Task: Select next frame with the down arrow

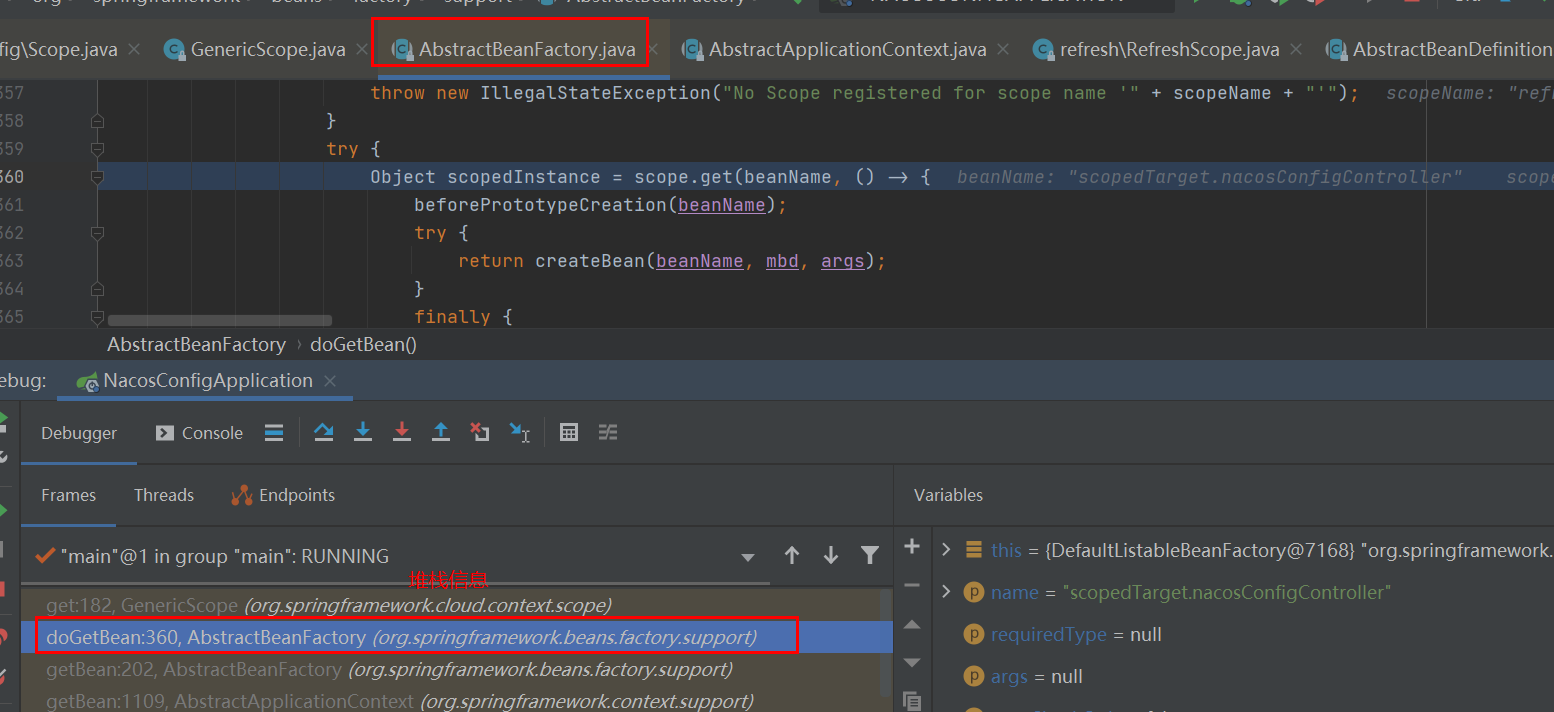Action: (831, 555)
